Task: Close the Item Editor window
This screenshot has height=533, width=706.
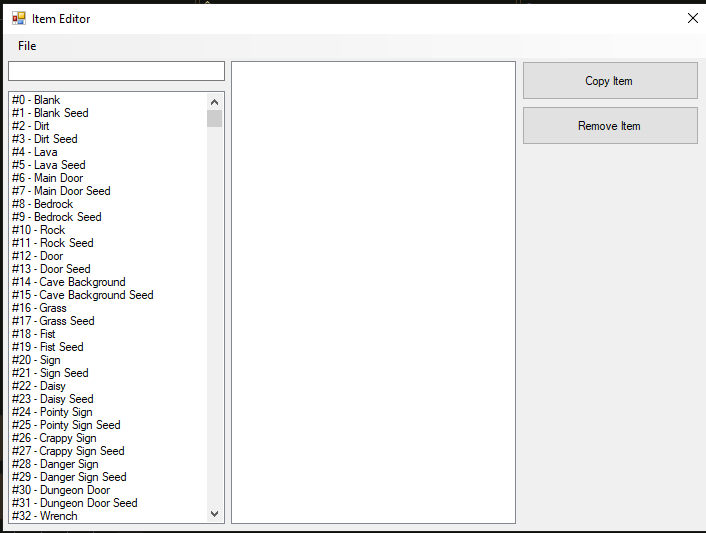Action: (692, 18)
